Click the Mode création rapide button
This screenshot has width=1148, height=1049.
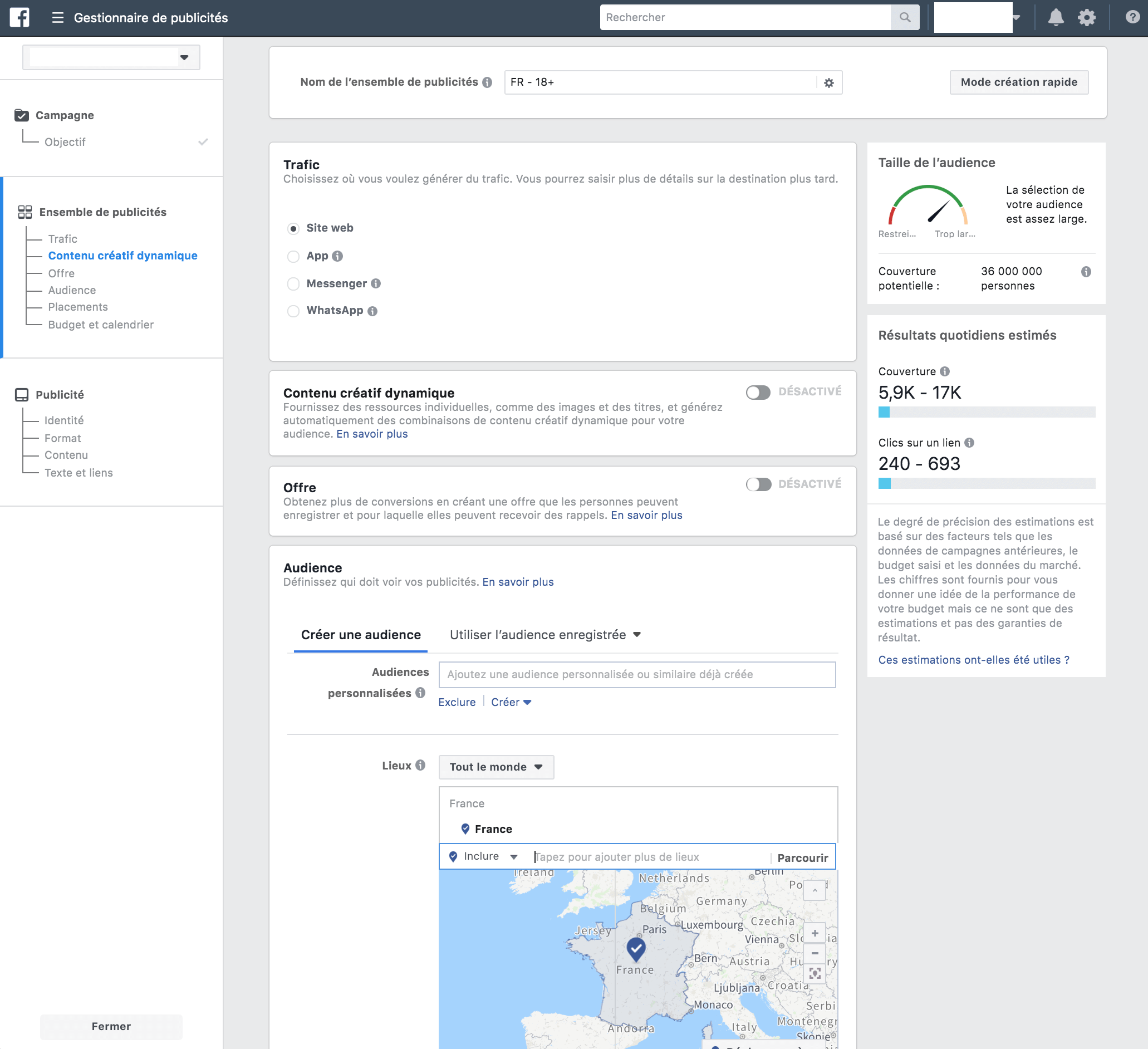(1018, 82)
